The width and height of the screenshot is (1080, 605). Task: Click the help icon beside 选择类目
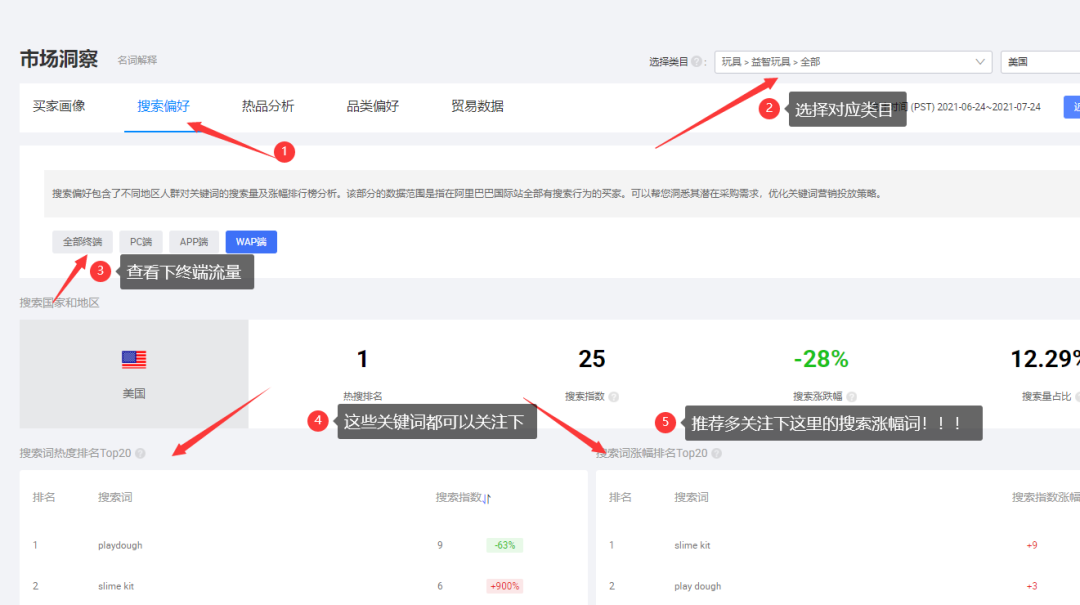696,62
